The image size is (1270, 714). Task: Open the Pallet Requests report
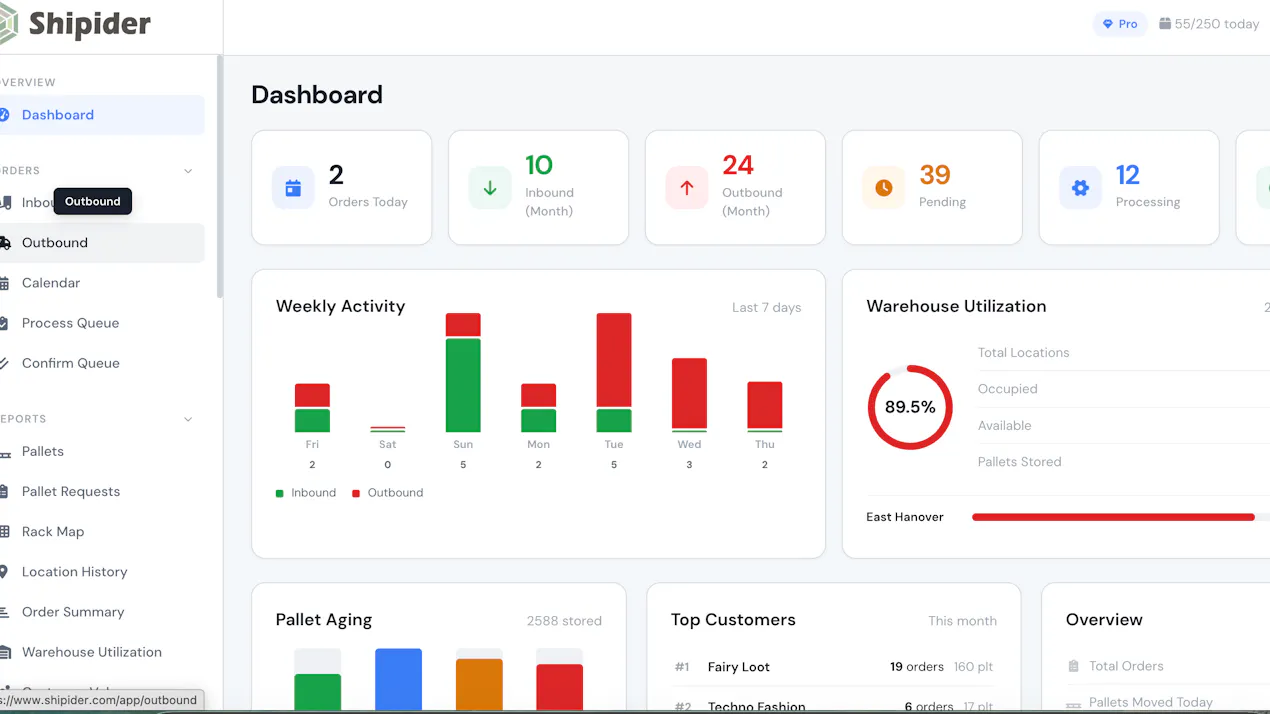tap(102, 492)
